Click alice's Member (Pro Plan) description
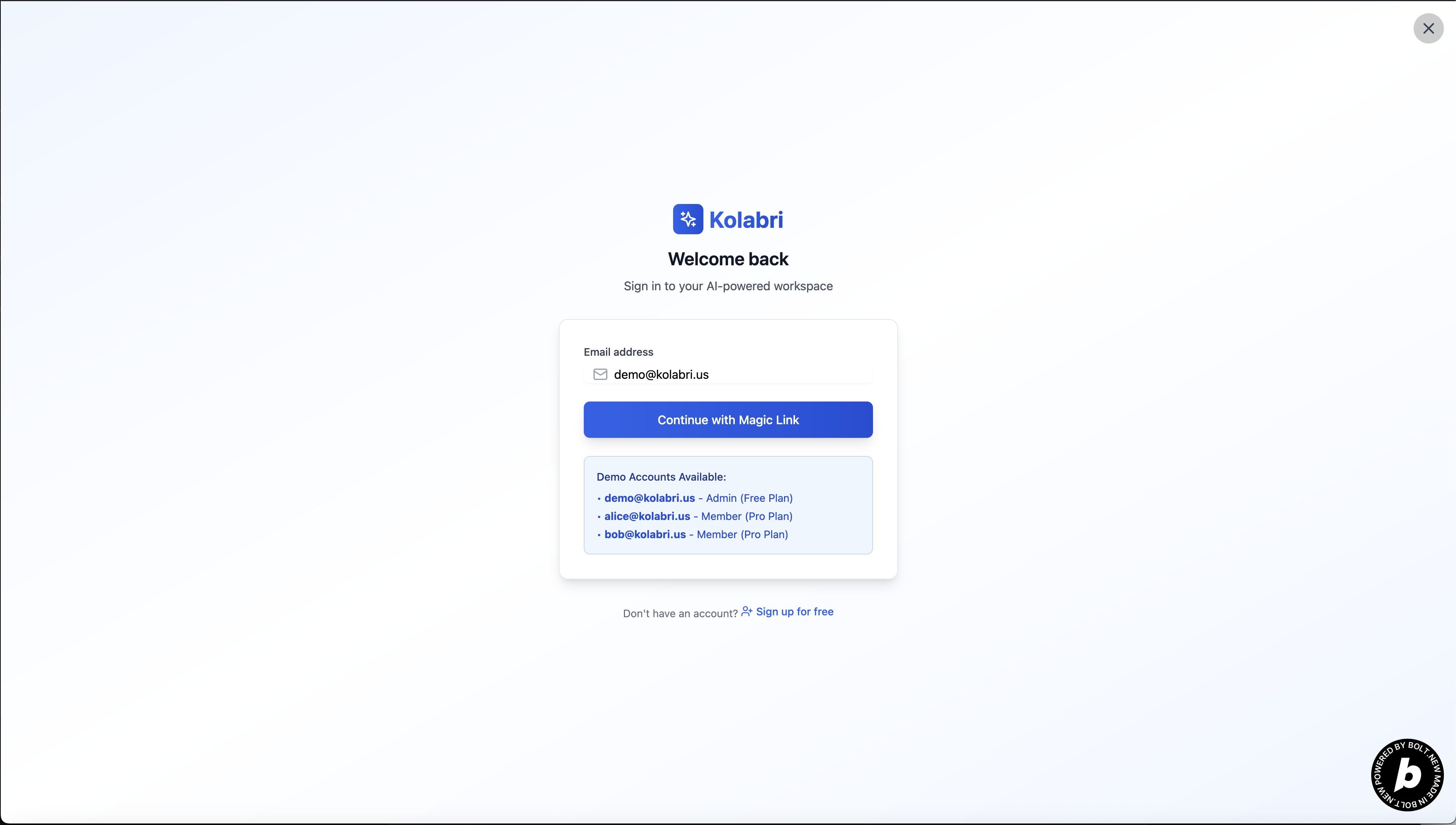The width and height of the screenshot is (1456, 825). tap(747, 516)
